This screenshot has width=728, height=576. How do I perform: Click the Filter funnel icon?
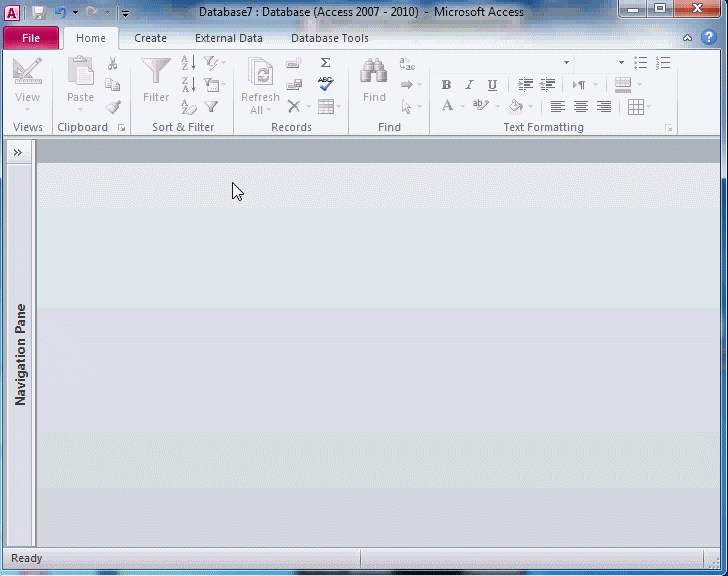click(156, 78)
